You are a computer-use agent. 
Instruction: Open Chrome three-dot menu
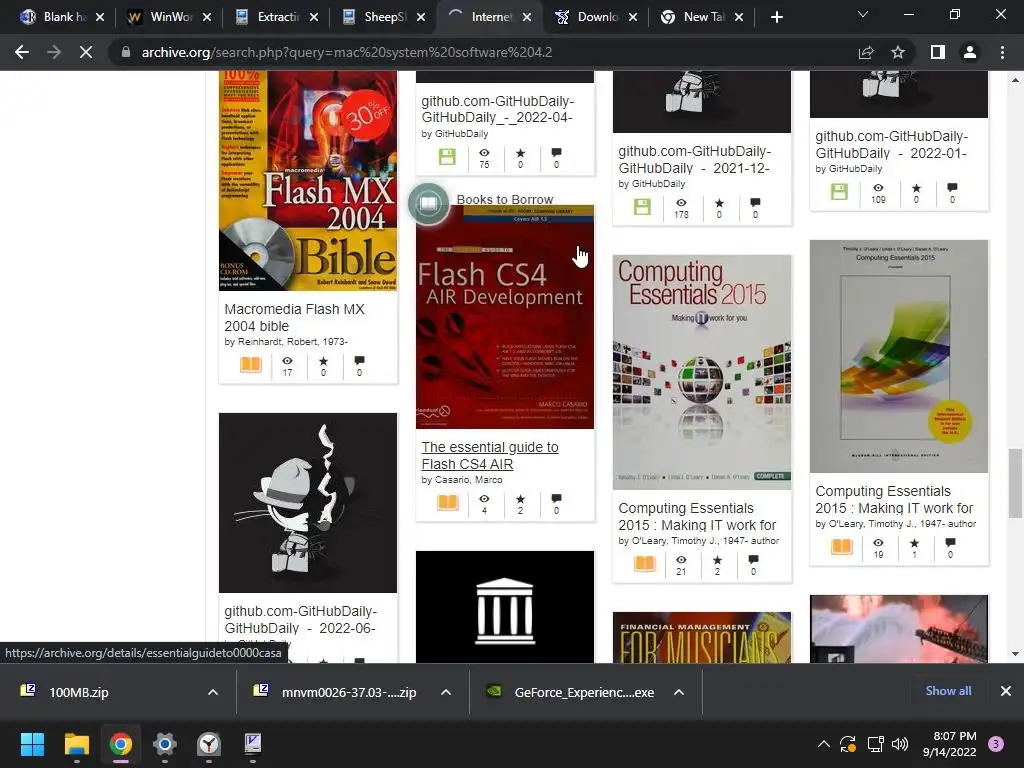point(1002,52)
